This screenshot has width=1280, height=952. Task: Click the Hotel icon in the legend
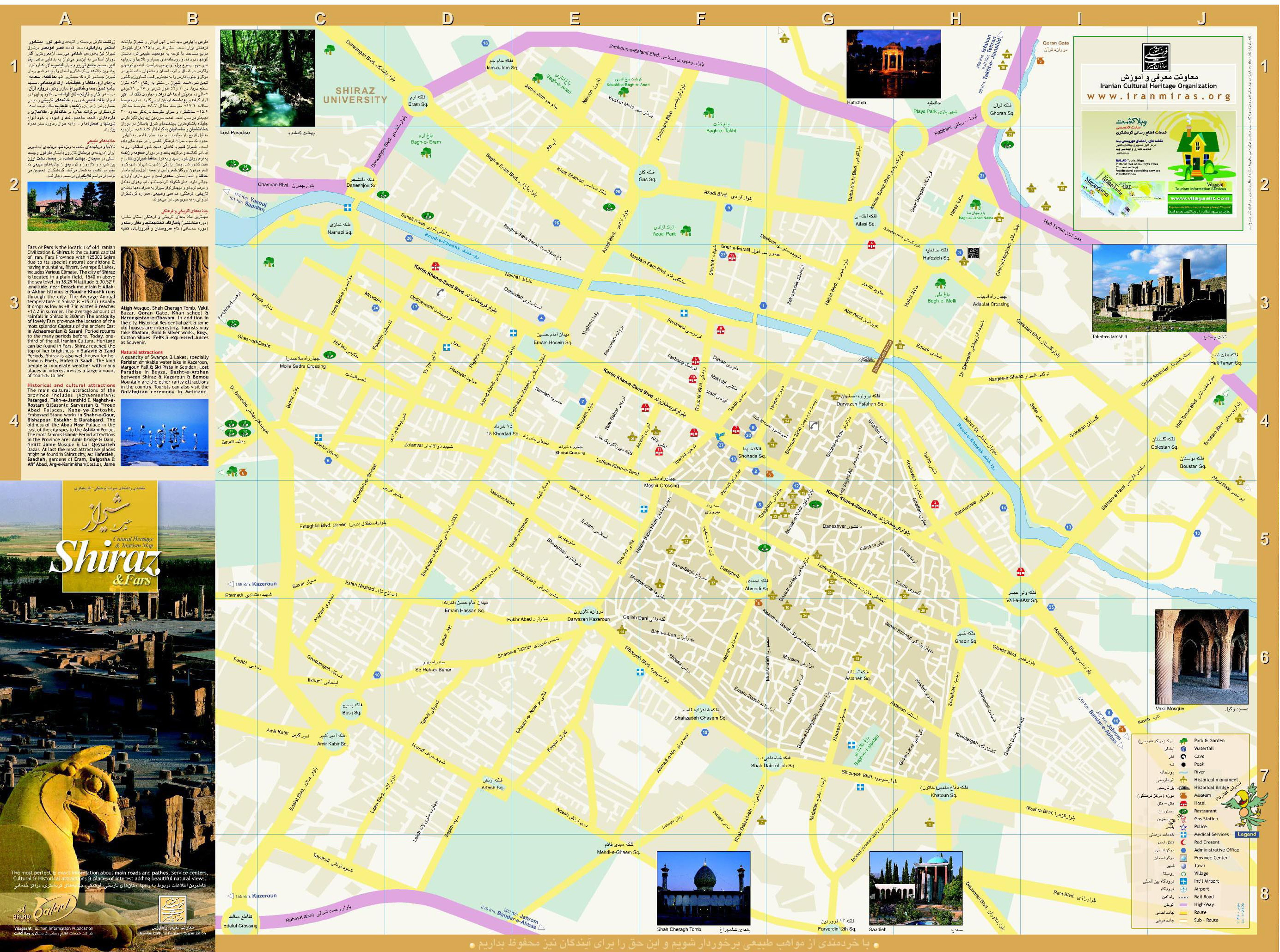(1184, 804)
